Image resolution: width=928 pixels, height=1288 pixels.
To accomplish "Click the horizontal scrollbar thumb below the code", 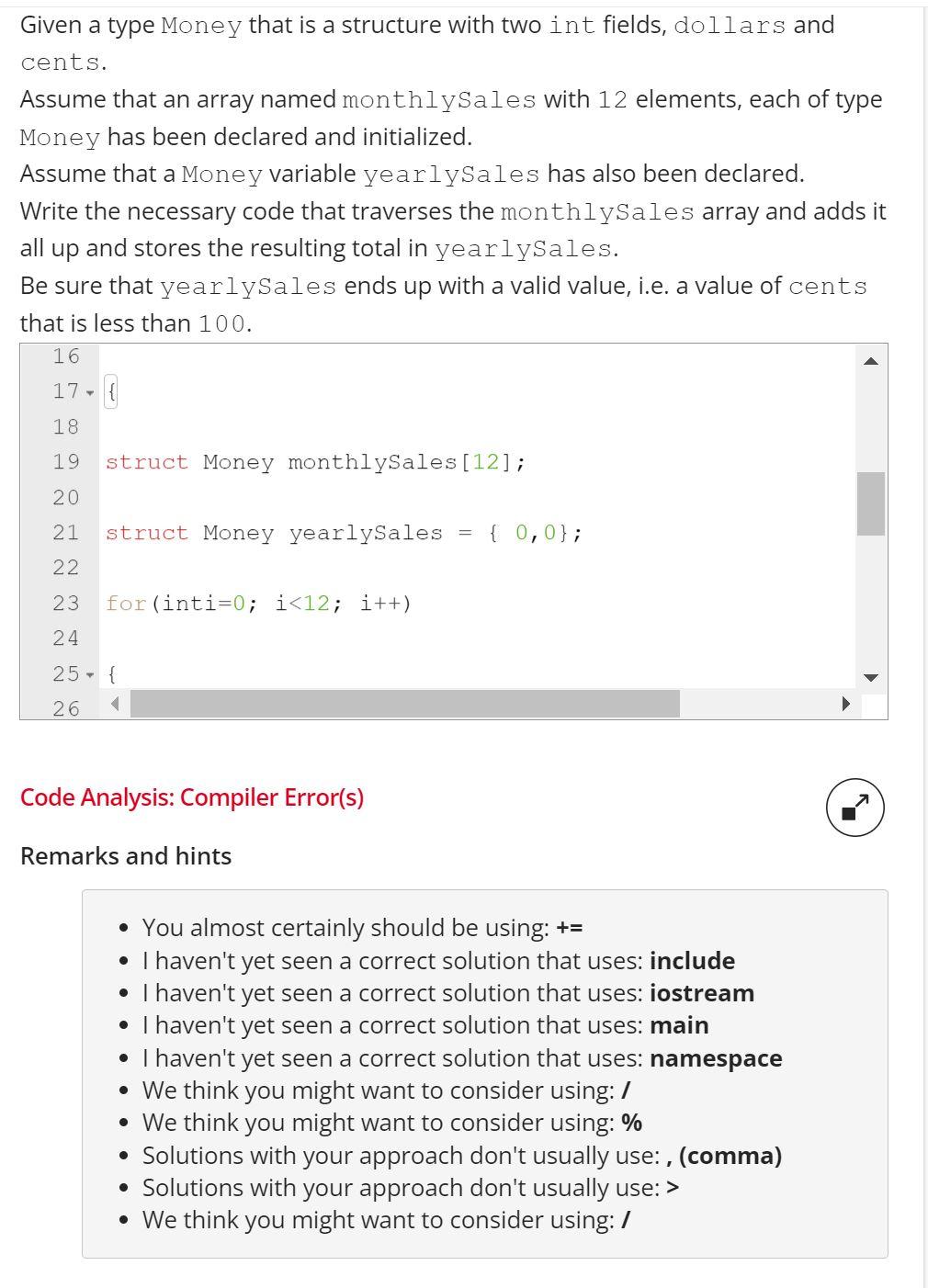I will pos(404,703).
